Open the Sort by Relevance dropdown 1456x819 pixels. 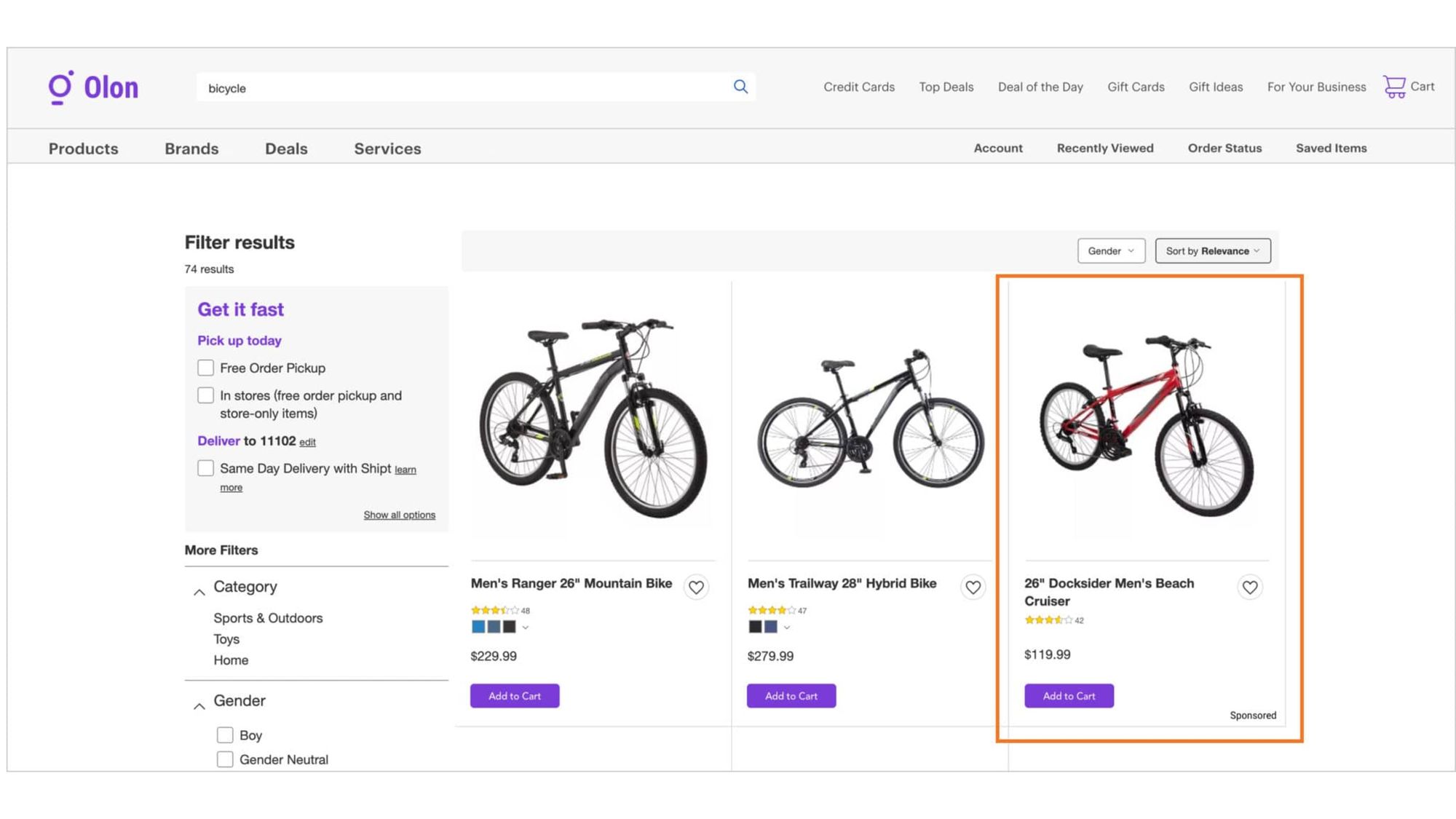1212,250
